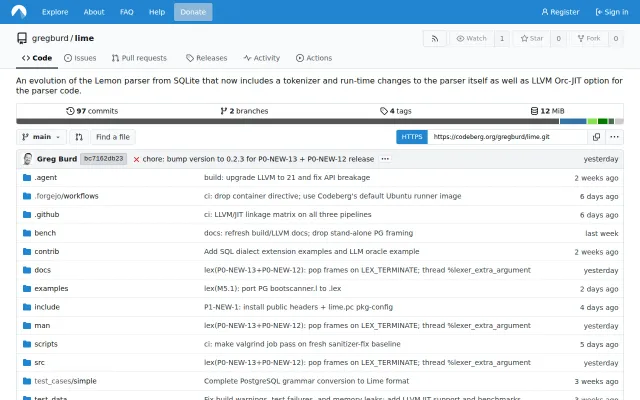Click the src folder icon
640x400 pixels.
pyautogui.click(x=27, y=362)
